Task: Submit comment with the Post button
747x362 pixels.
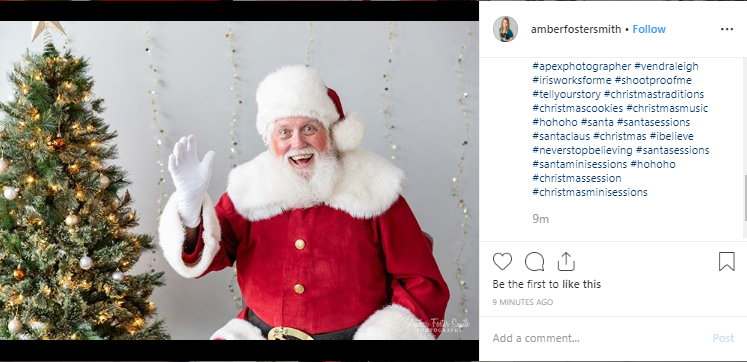Action: coord(723,338)
